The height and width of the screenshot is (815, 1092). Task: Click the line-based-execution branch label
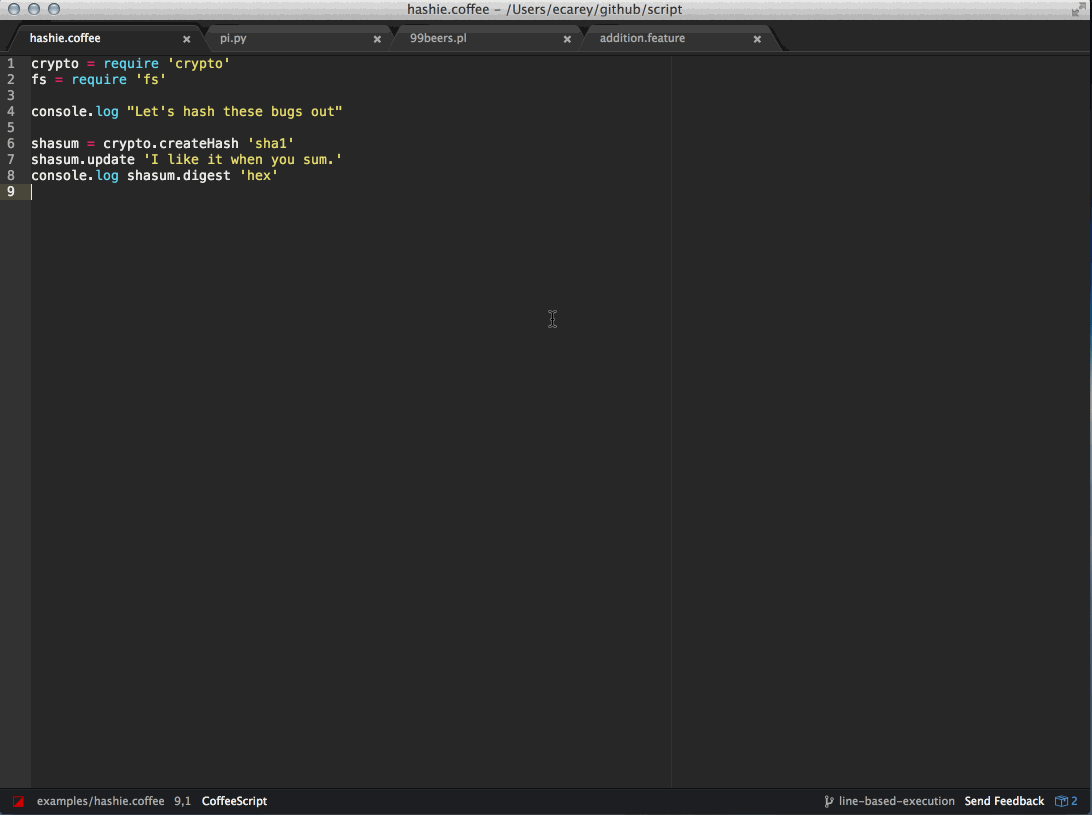pyautogui.click(x=896, y=800)
